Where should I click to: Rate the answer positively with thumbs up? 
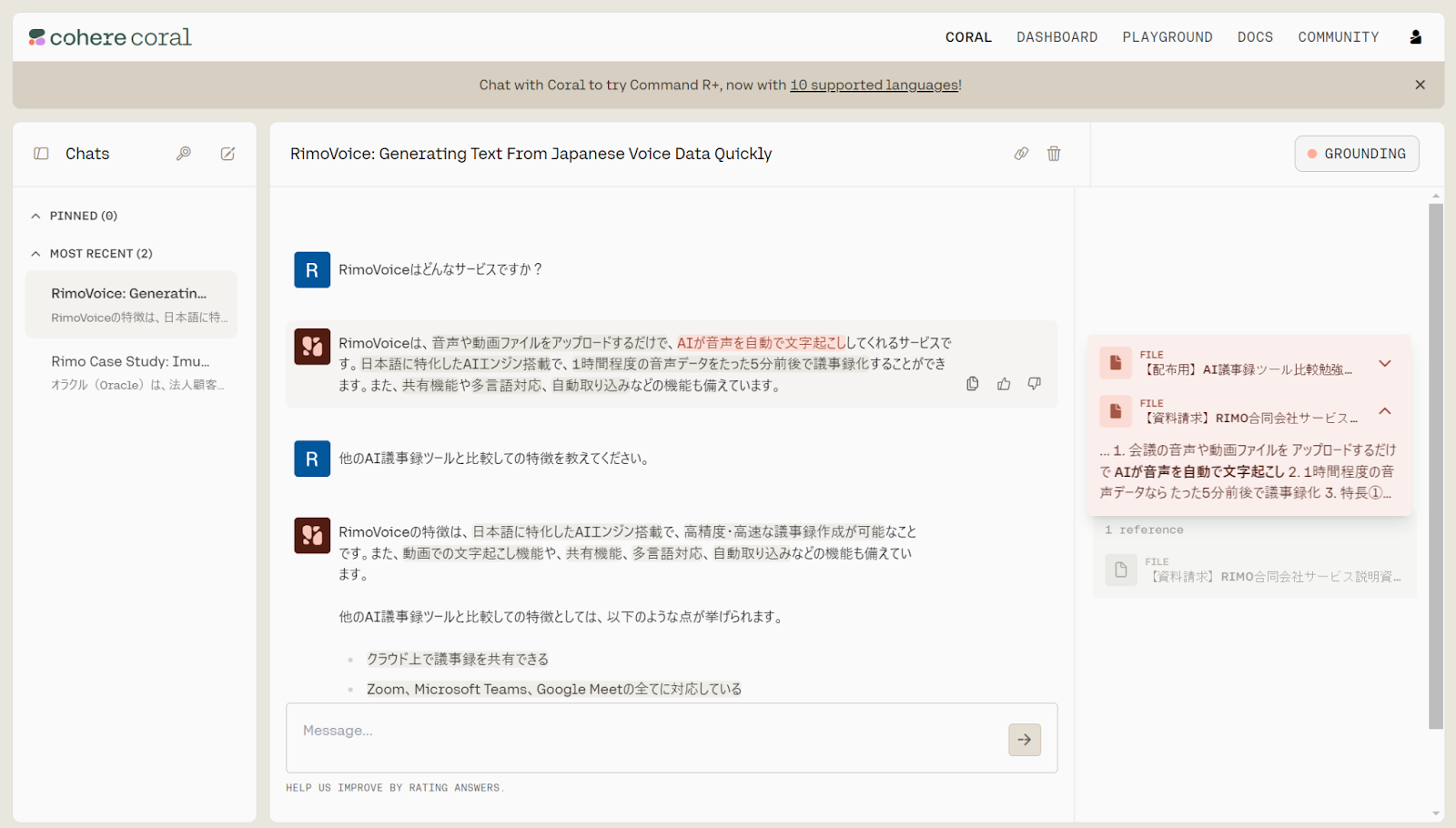[x=1003, y=383]
